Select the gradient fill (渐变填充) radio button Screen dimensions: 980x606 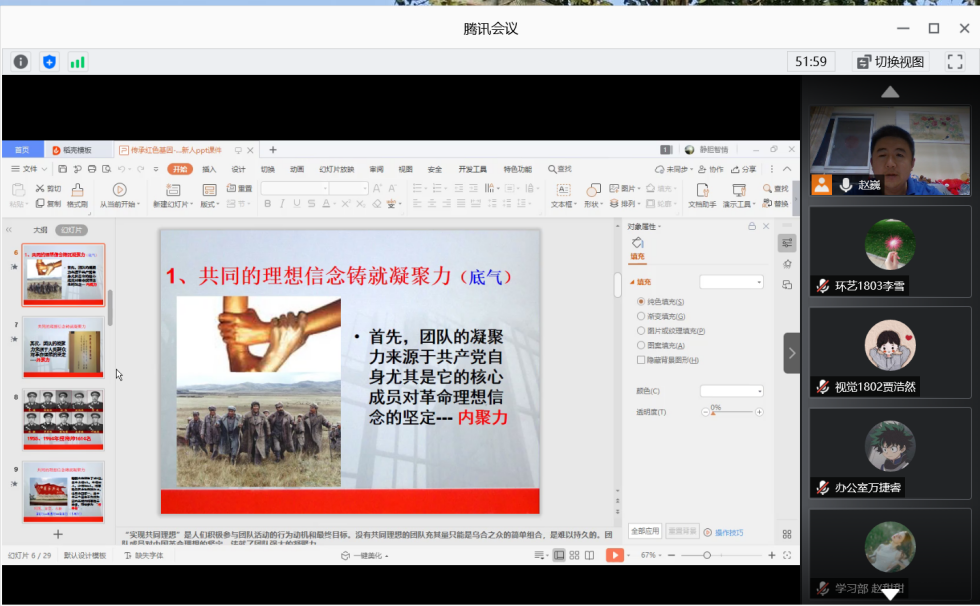point(641,316)
